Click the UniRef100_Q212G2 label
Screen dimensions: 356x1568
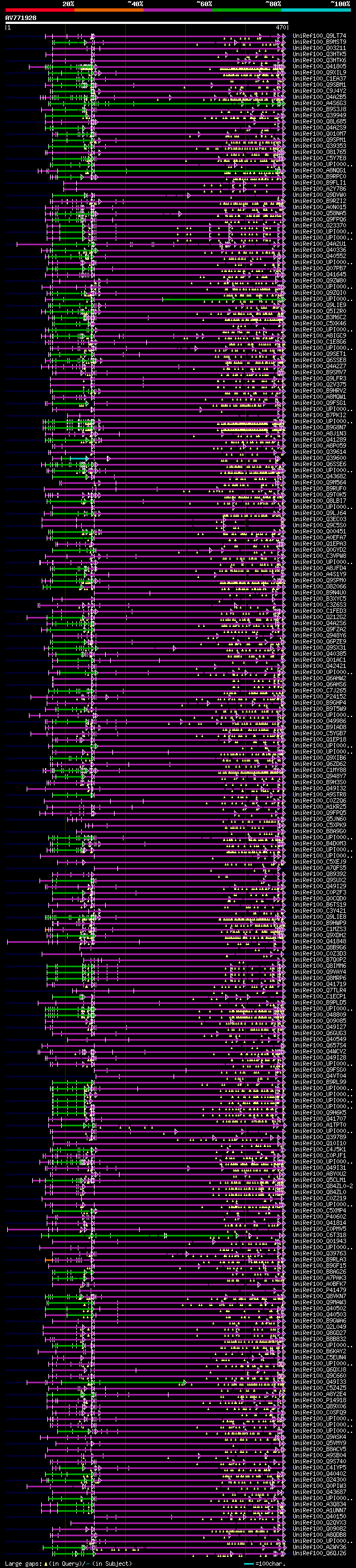(x=319, y=618)
